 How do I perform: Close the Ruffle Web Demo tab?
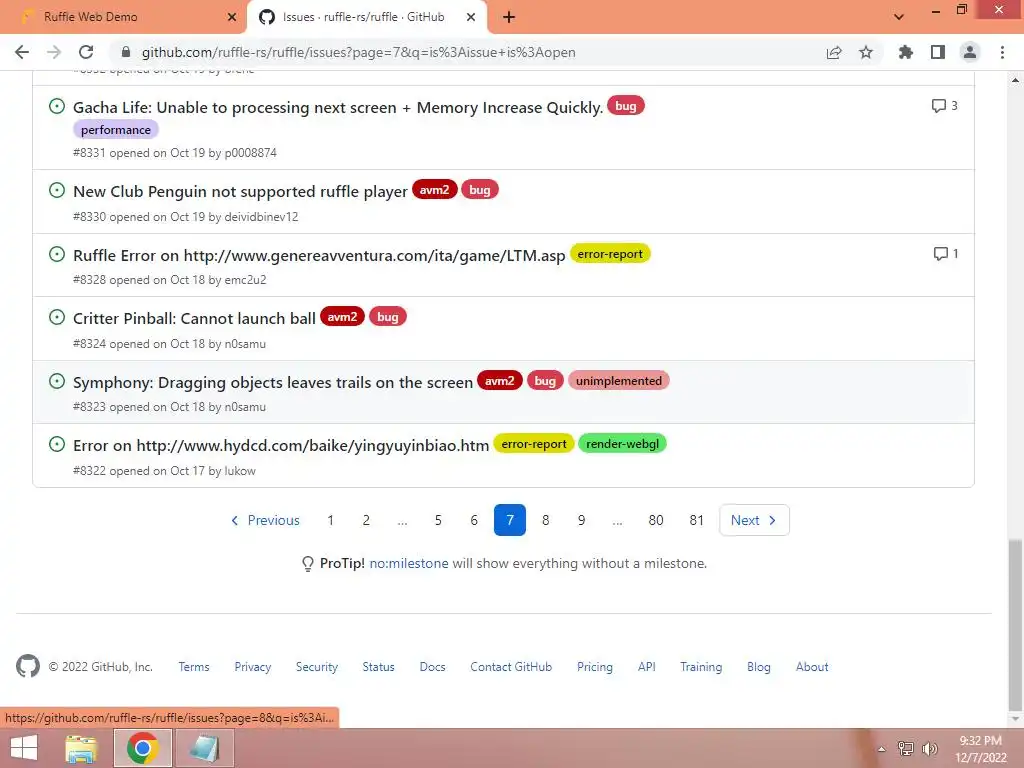click(x=232, y=17)
